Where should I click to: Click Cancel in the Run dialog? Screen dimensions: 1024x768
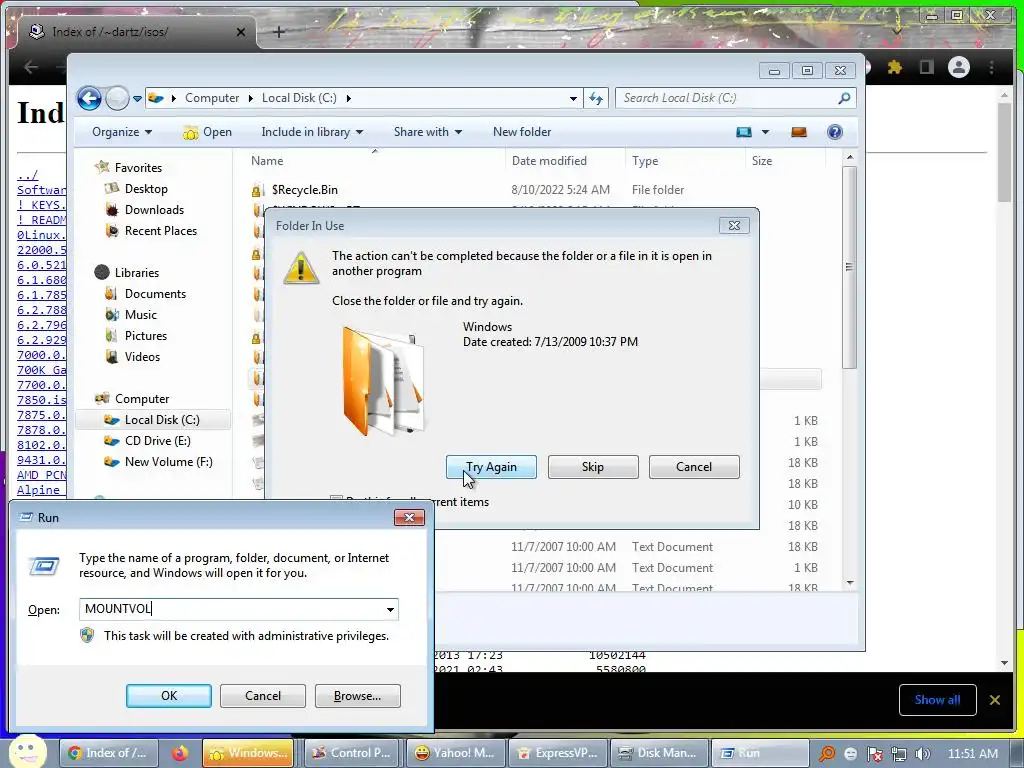pos(263,696)
